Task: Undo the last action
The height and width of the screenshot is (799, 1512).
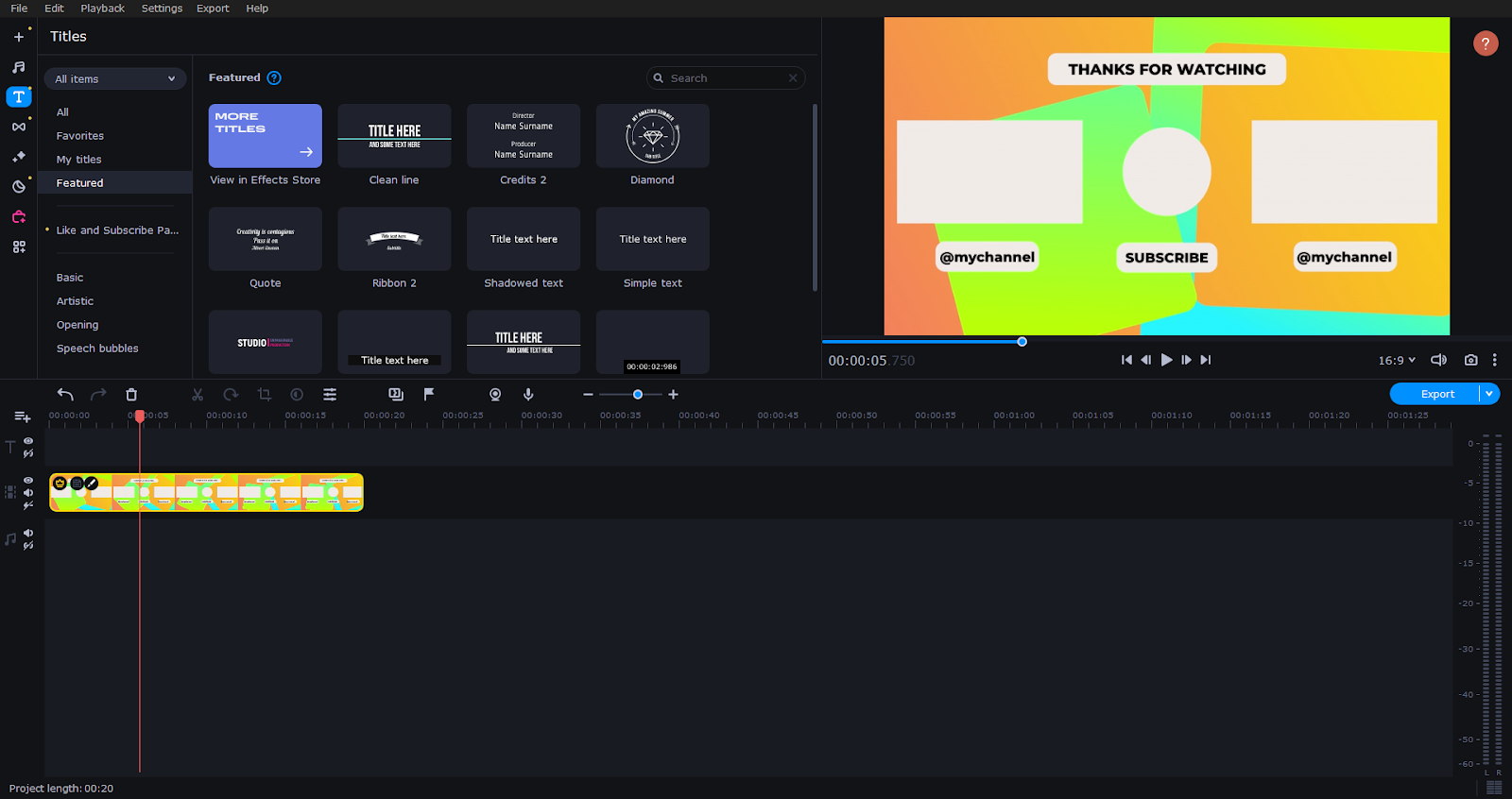Action: [65, 394]
